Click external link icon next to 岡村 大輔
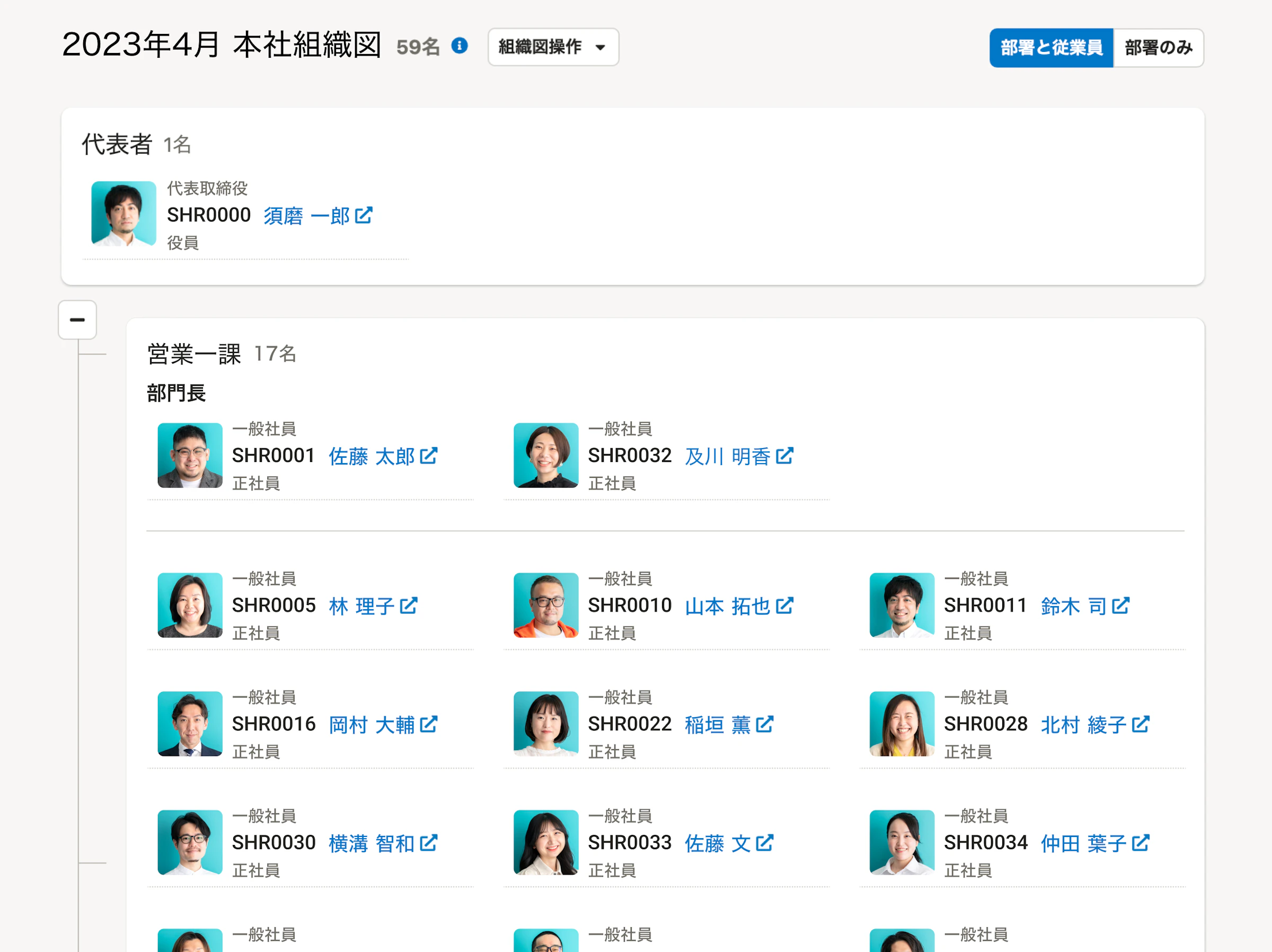 pos(428,724)
